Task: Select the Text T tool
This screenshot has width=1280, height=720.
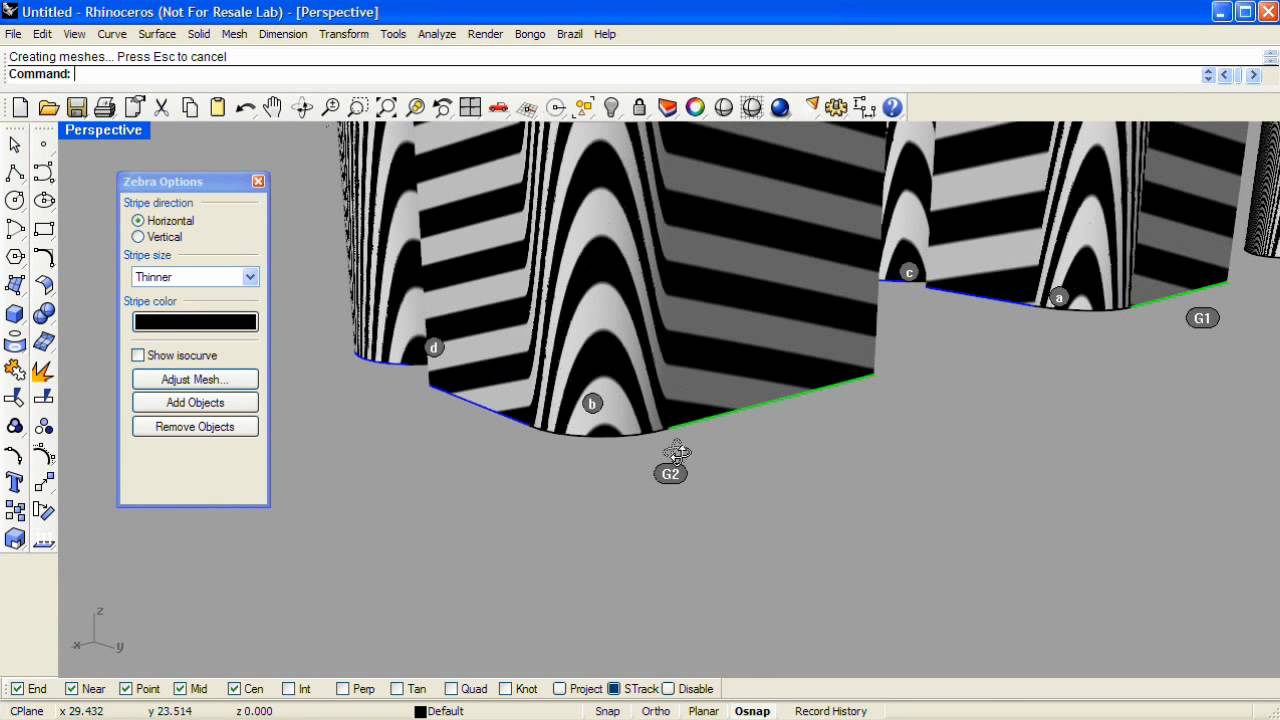Action: (x=15, y=483)
